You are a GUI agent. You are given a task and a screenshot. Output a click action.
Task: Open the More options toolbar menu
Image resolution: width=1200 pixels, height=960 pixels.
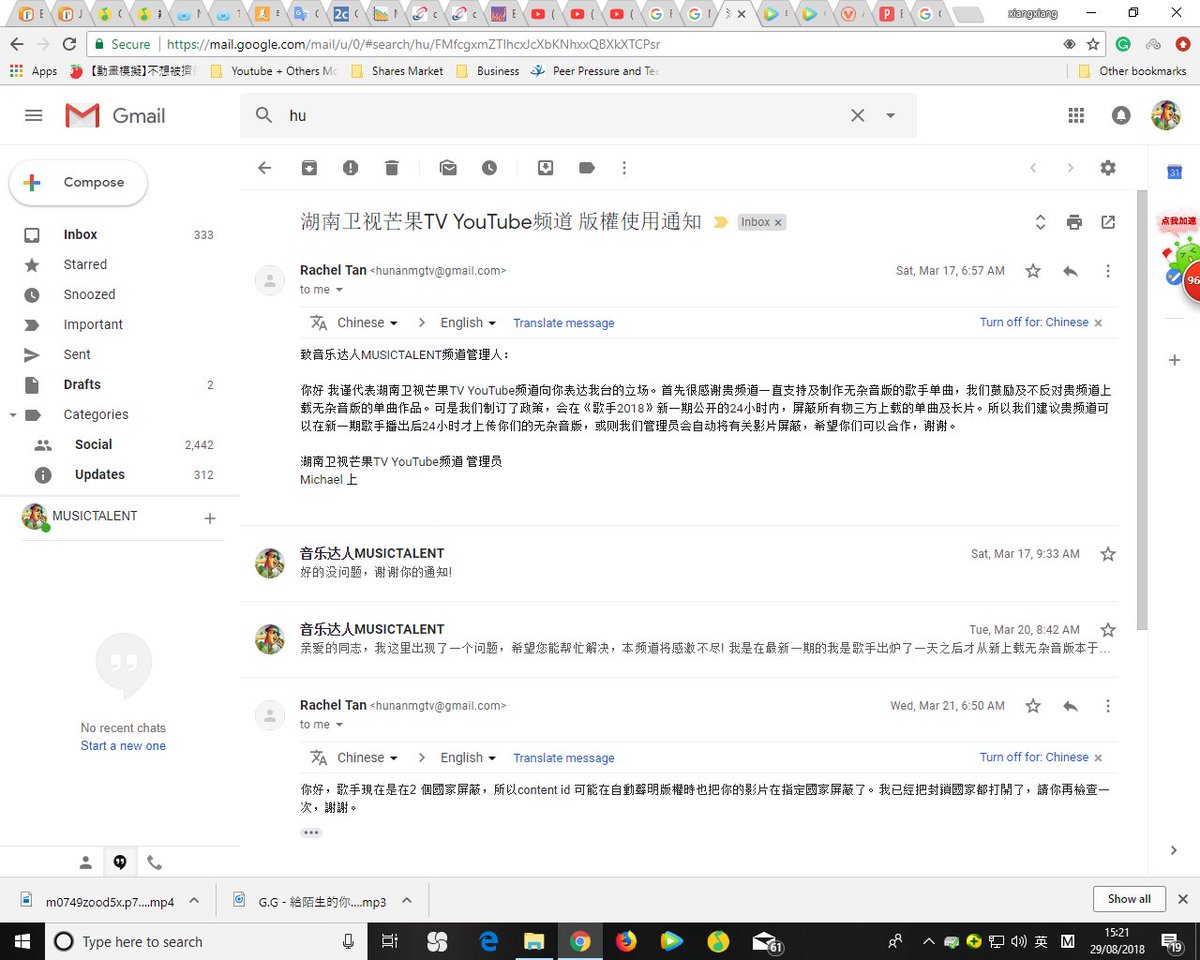[624, 168]
